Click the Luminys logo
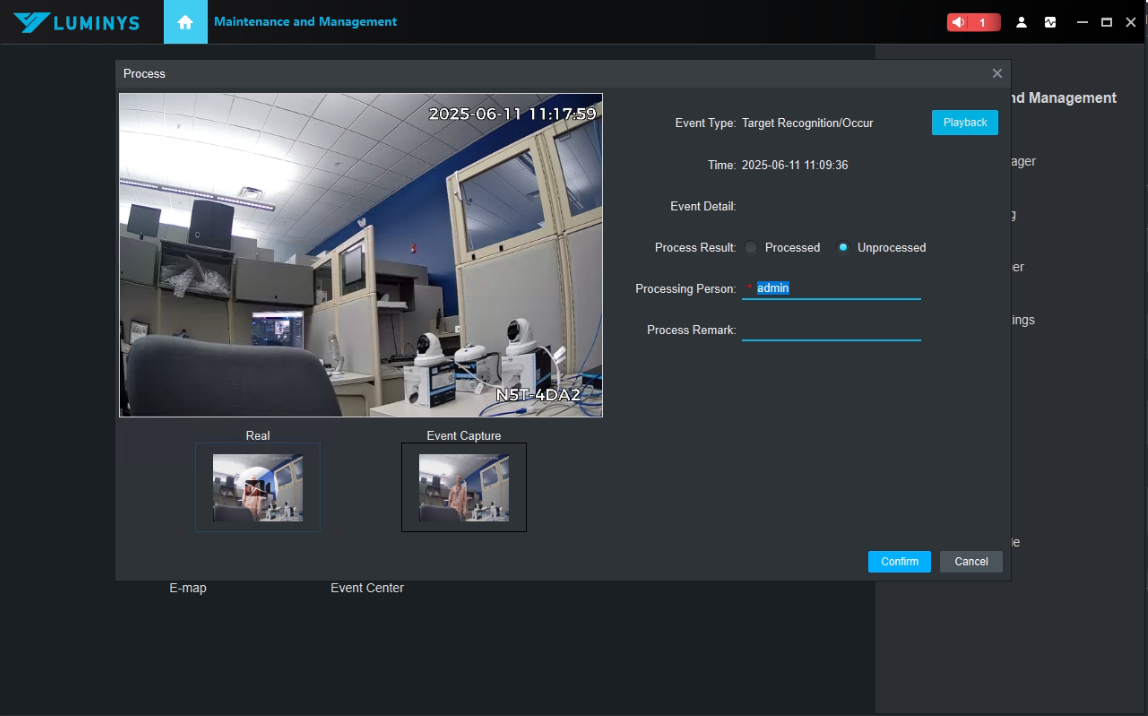Image resolution: width=1148 pixels, height=716 pixels. pos(76,22)
